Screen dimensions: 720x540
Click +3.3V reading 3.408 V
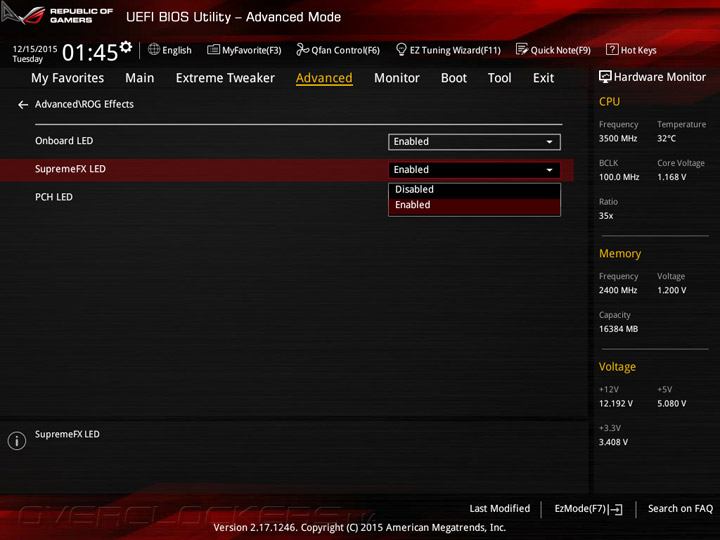613,442
